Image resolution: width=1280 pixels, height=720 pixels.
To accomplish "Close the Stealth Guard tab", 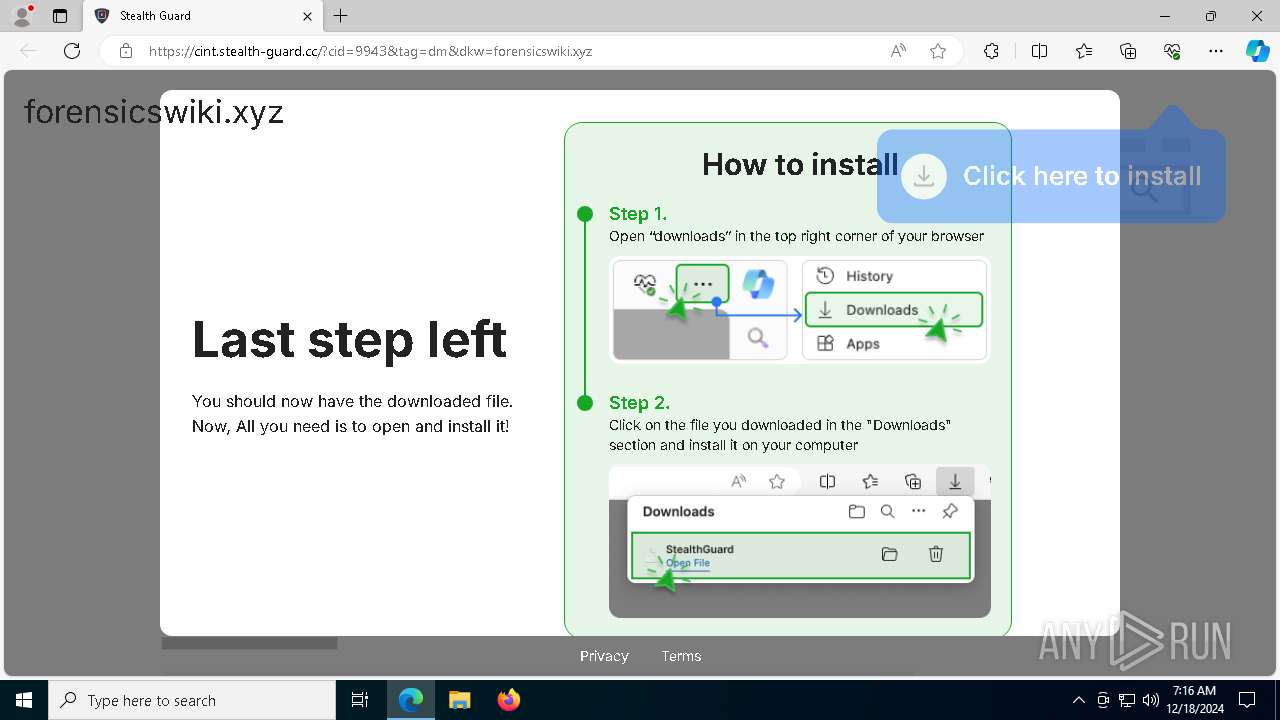I will click(x=307, y=16).
